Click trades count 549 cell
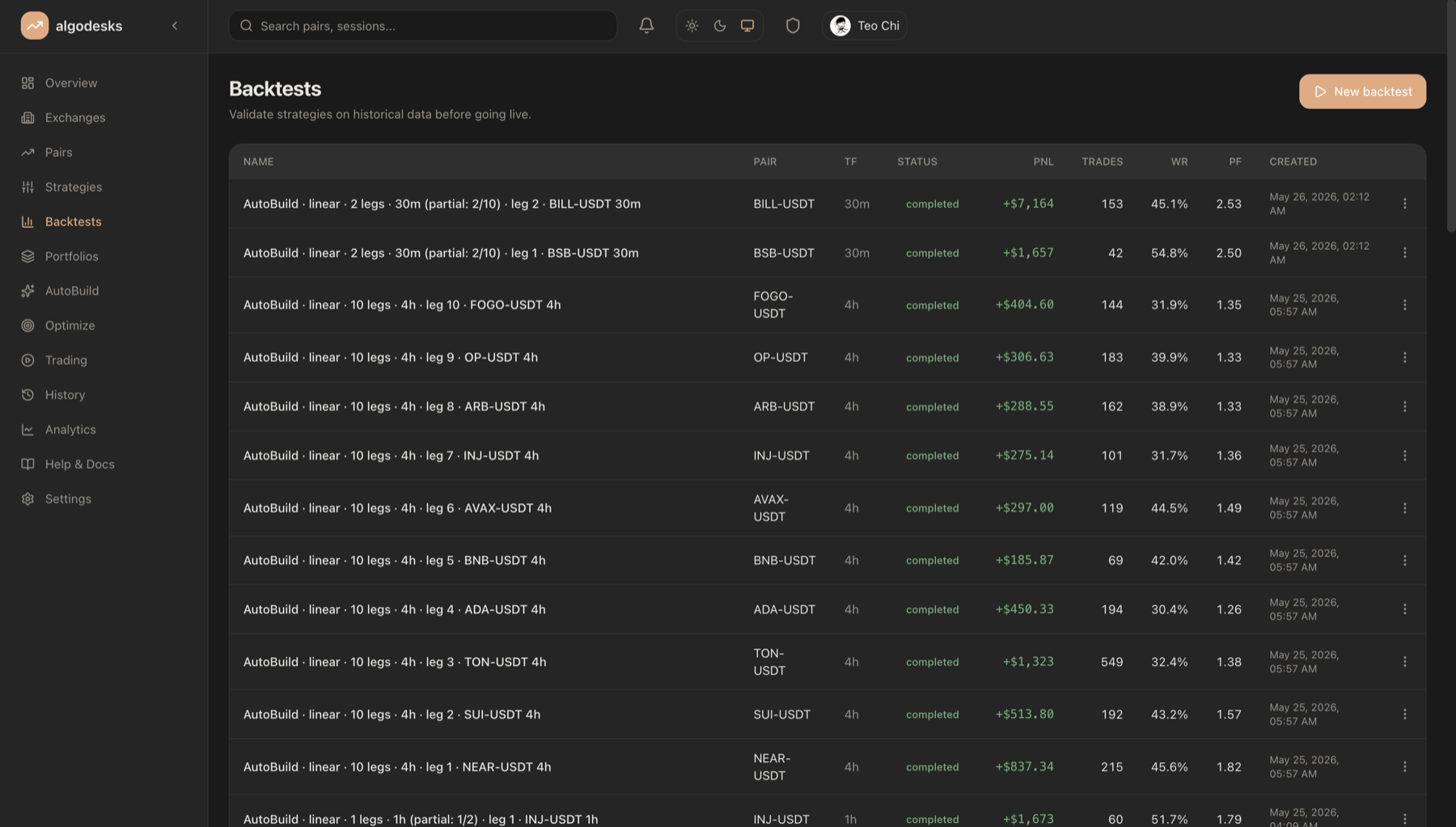Viewport: 1456px width, 827px height. [x=1111, y=662]
